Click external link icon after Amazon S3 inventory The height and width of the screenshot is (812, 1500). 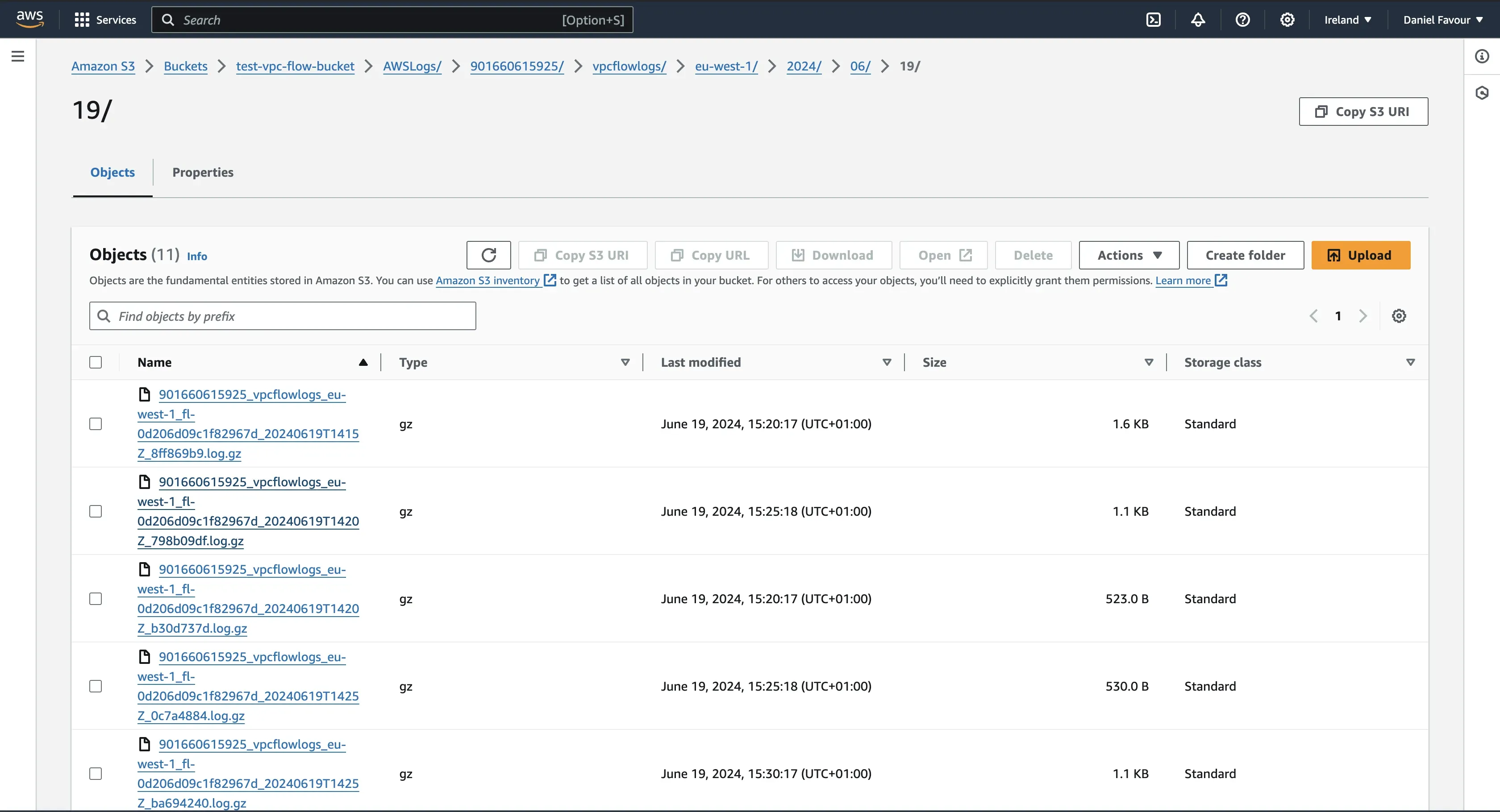pyautogui.click(x=550, y=280)
